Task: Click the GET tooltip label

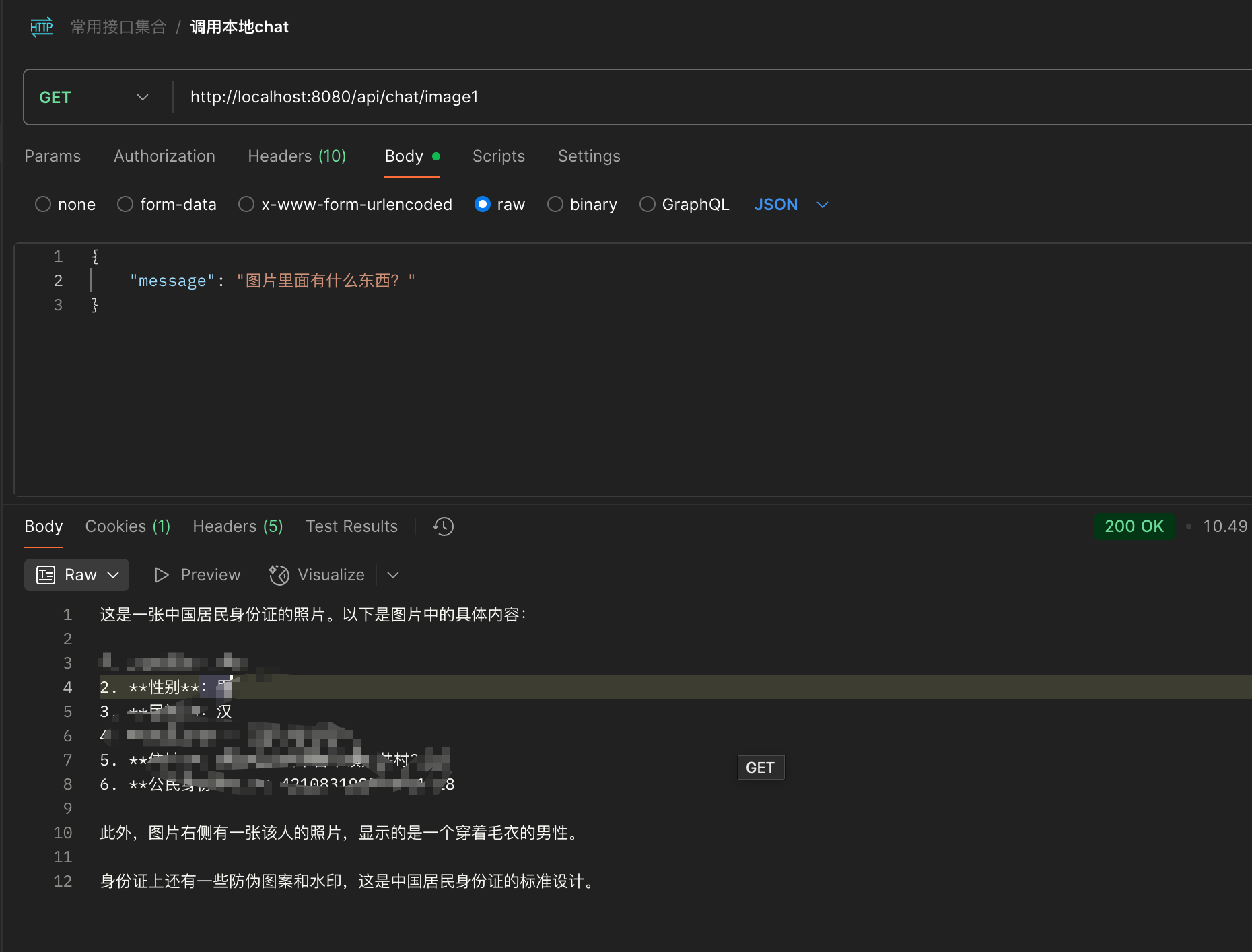Action: click(761, 768)
